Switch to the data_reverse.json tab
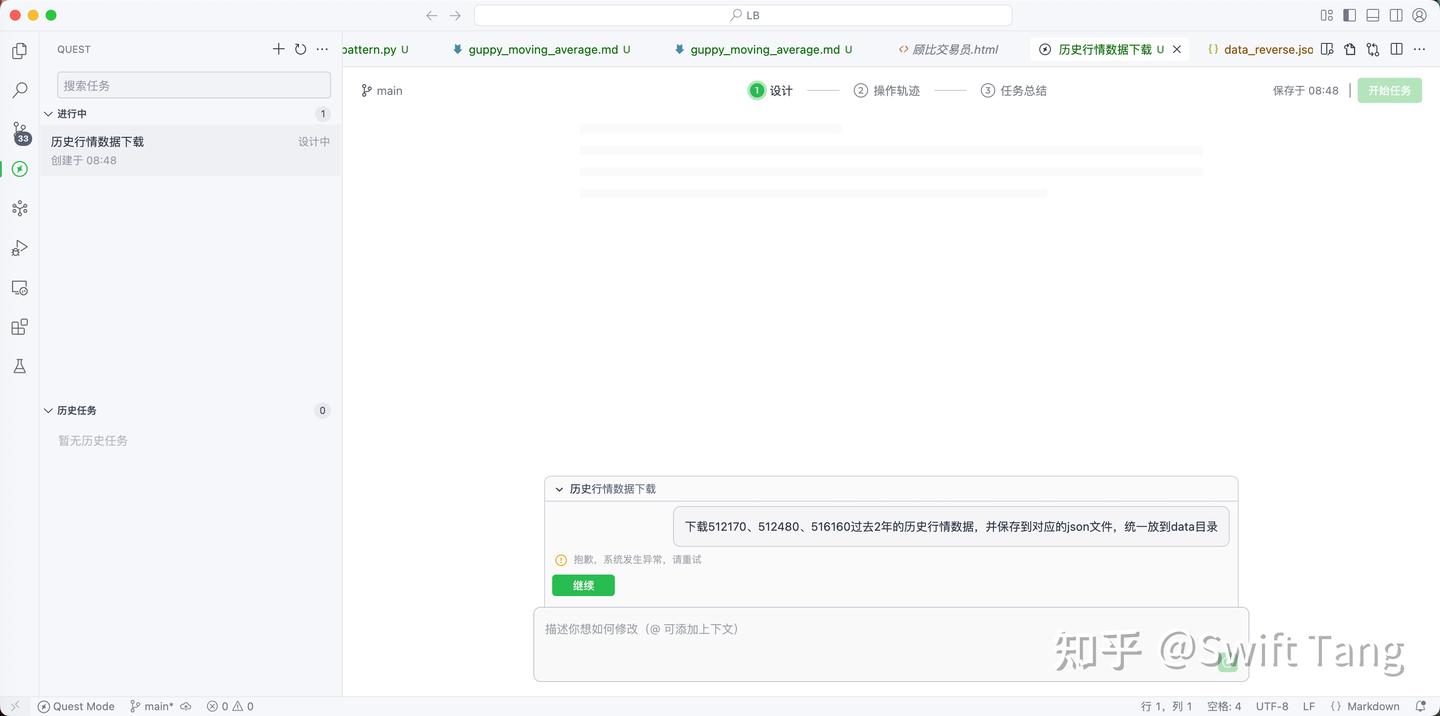The image size is (1440, 716). (1262, 49)
